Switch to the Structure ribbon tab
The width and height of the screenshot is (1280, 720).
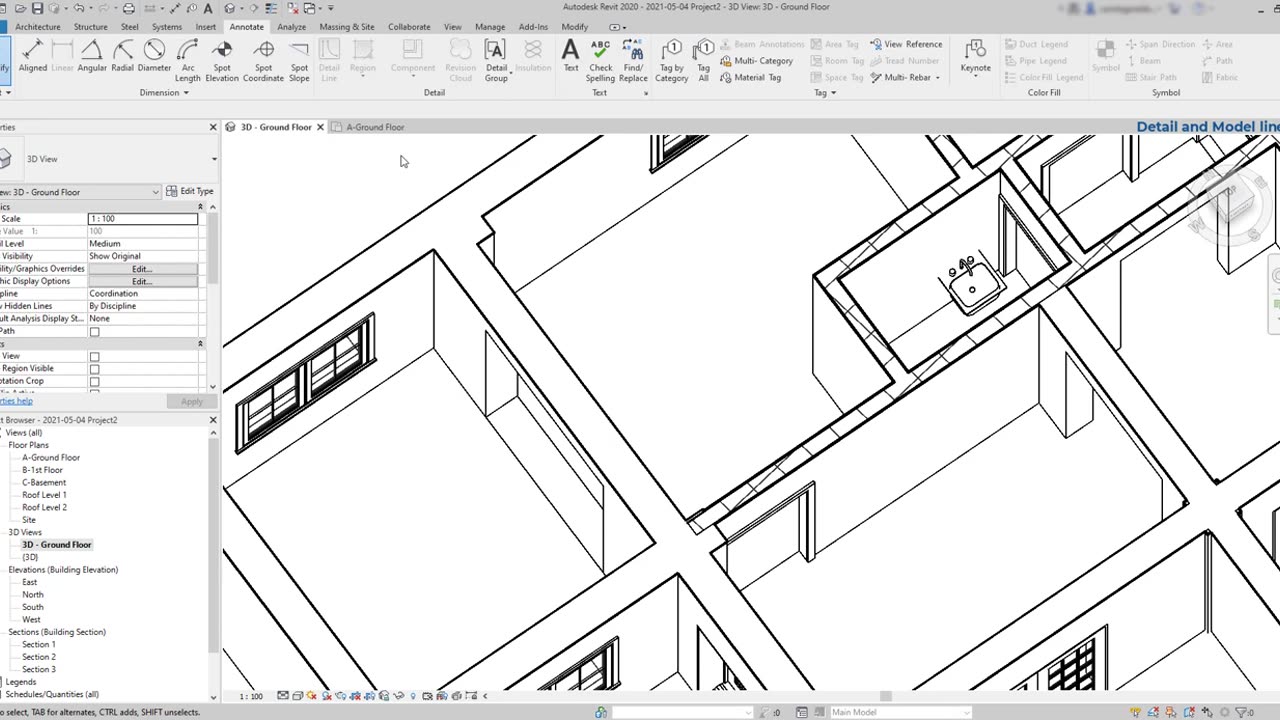[91, 27]
